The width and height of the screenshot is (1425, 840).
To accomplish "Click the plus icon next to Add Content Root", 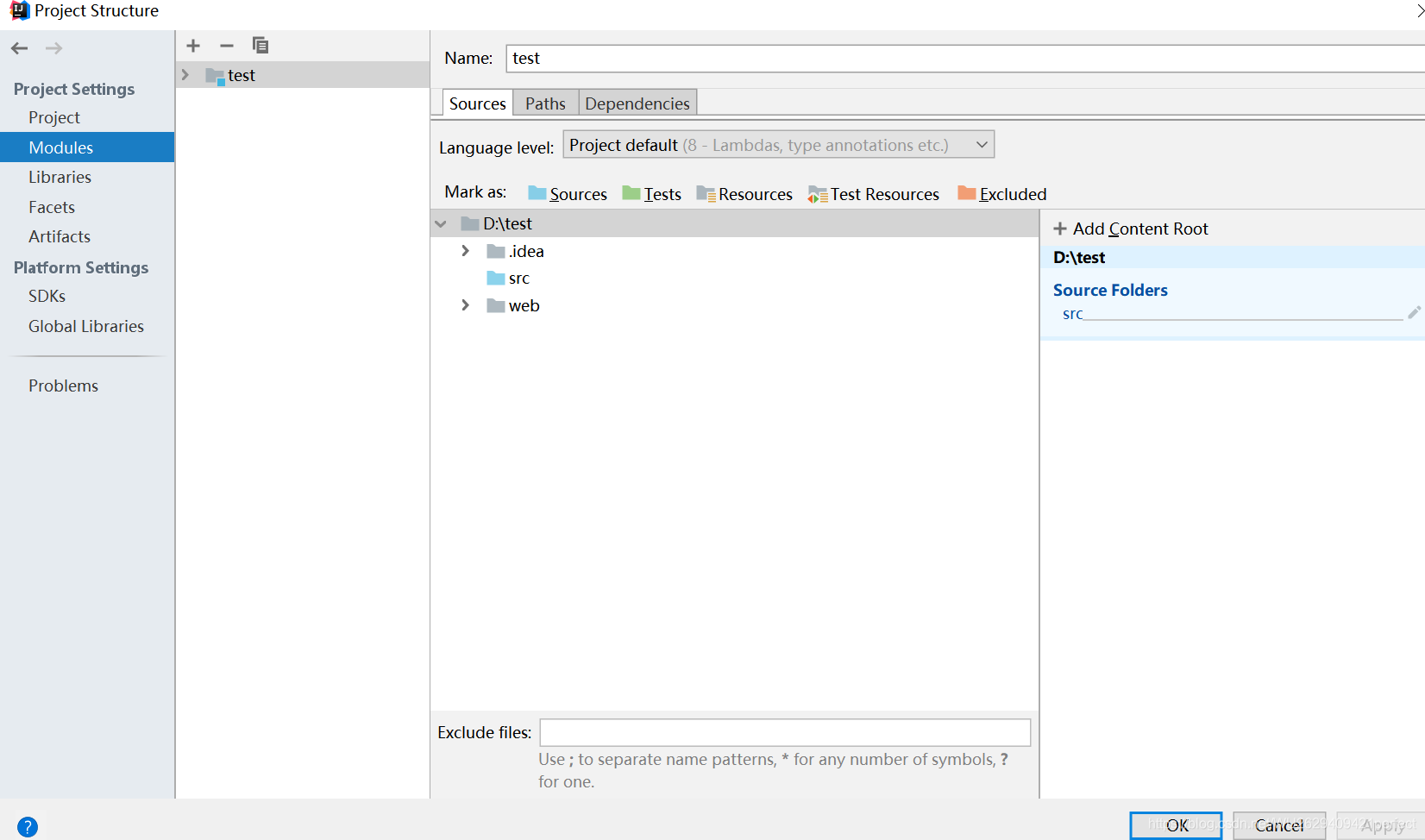I will pos(1060,229).
